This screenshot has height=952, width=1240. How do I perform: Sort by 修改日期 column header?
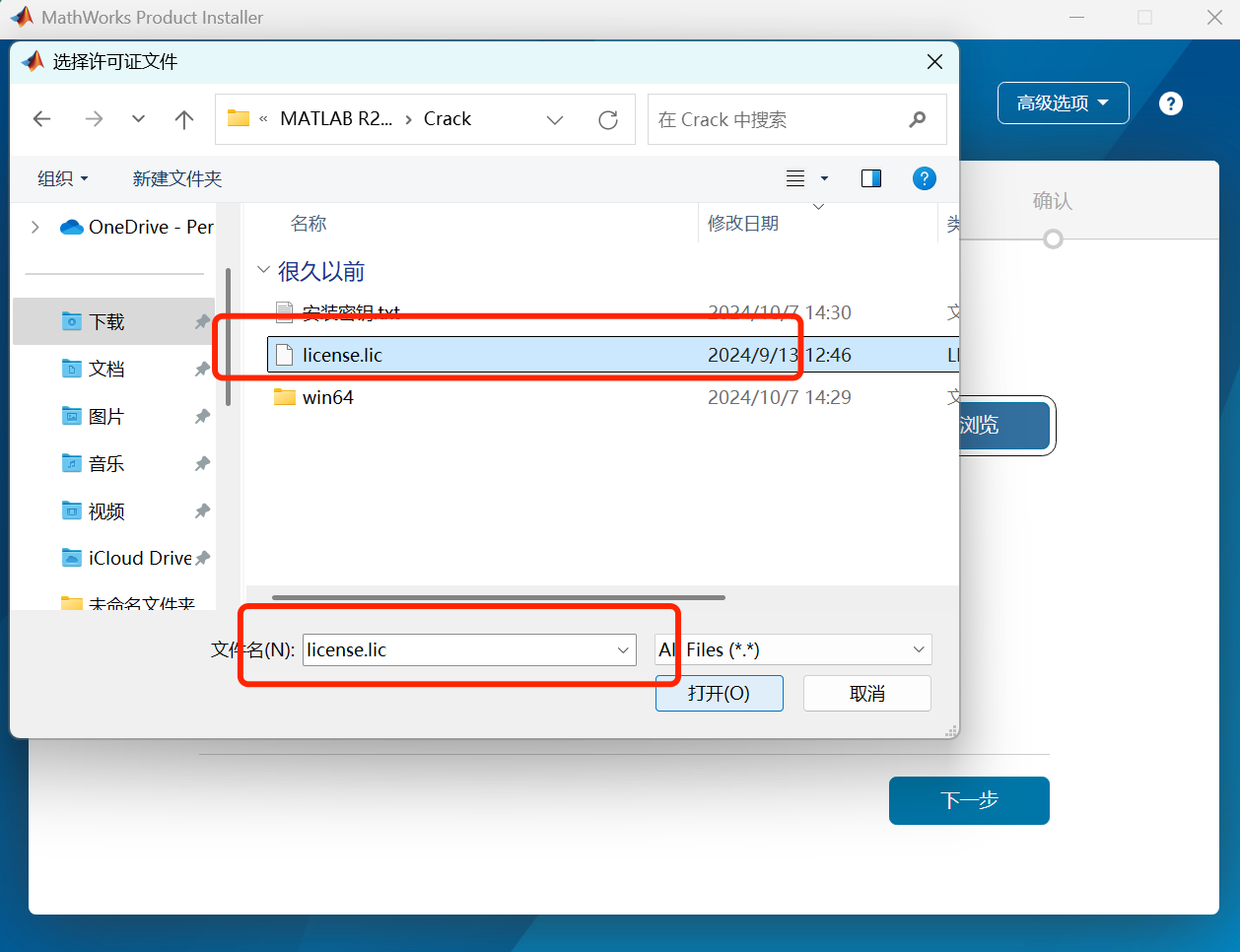click(743, 224)
